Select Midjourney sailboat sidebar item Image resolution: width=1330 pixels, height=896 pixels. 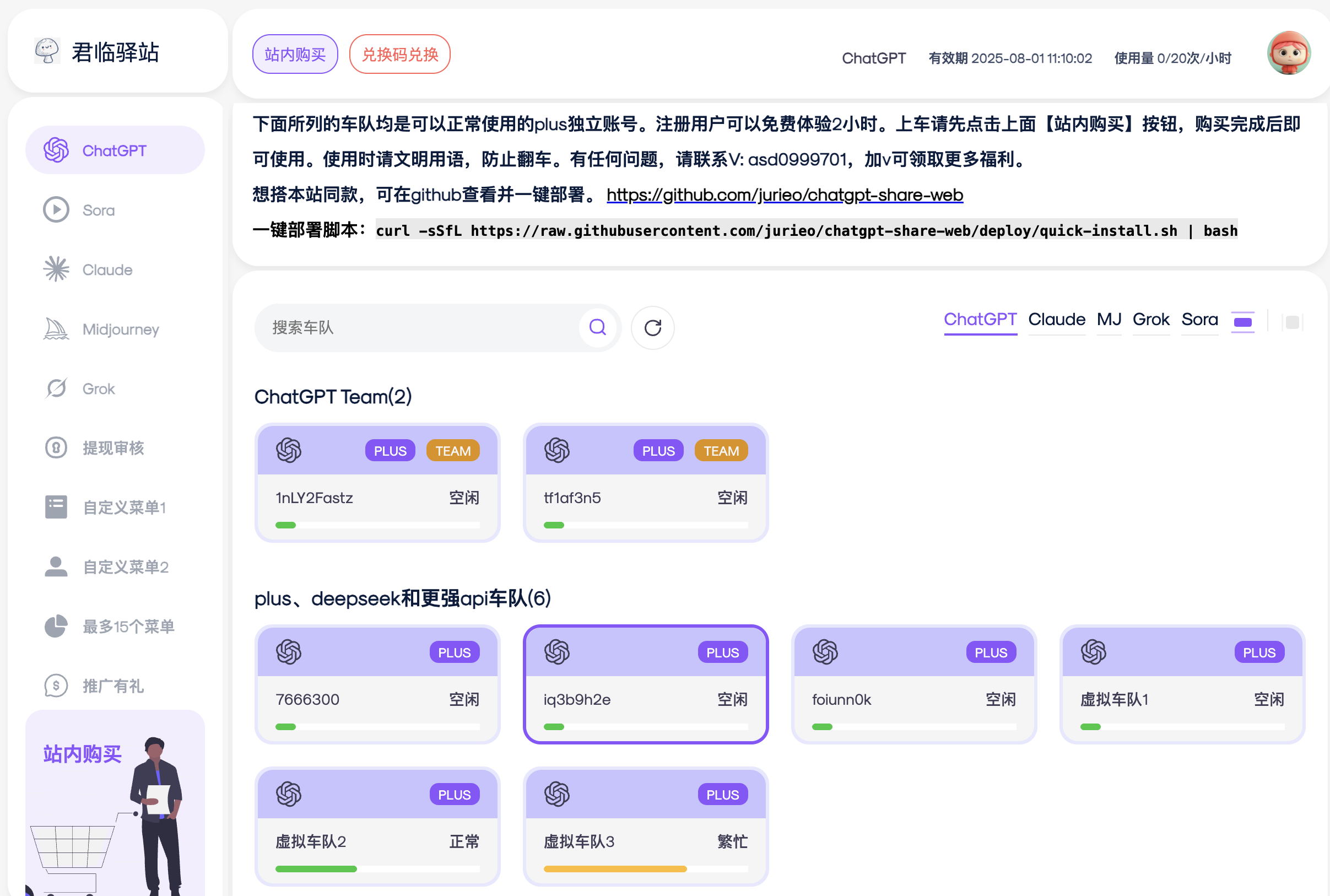point(120,329)
